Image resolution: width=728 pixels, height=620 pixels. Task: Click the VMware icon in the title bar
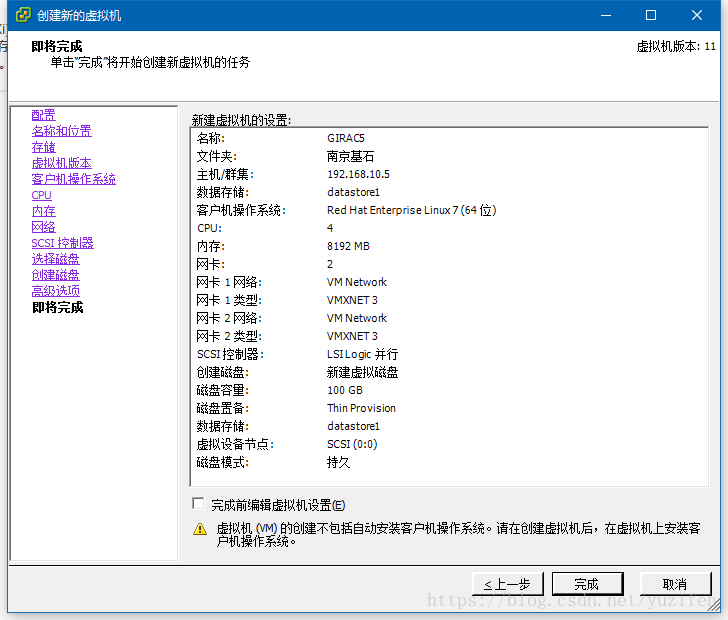click(x=23, y=15)
